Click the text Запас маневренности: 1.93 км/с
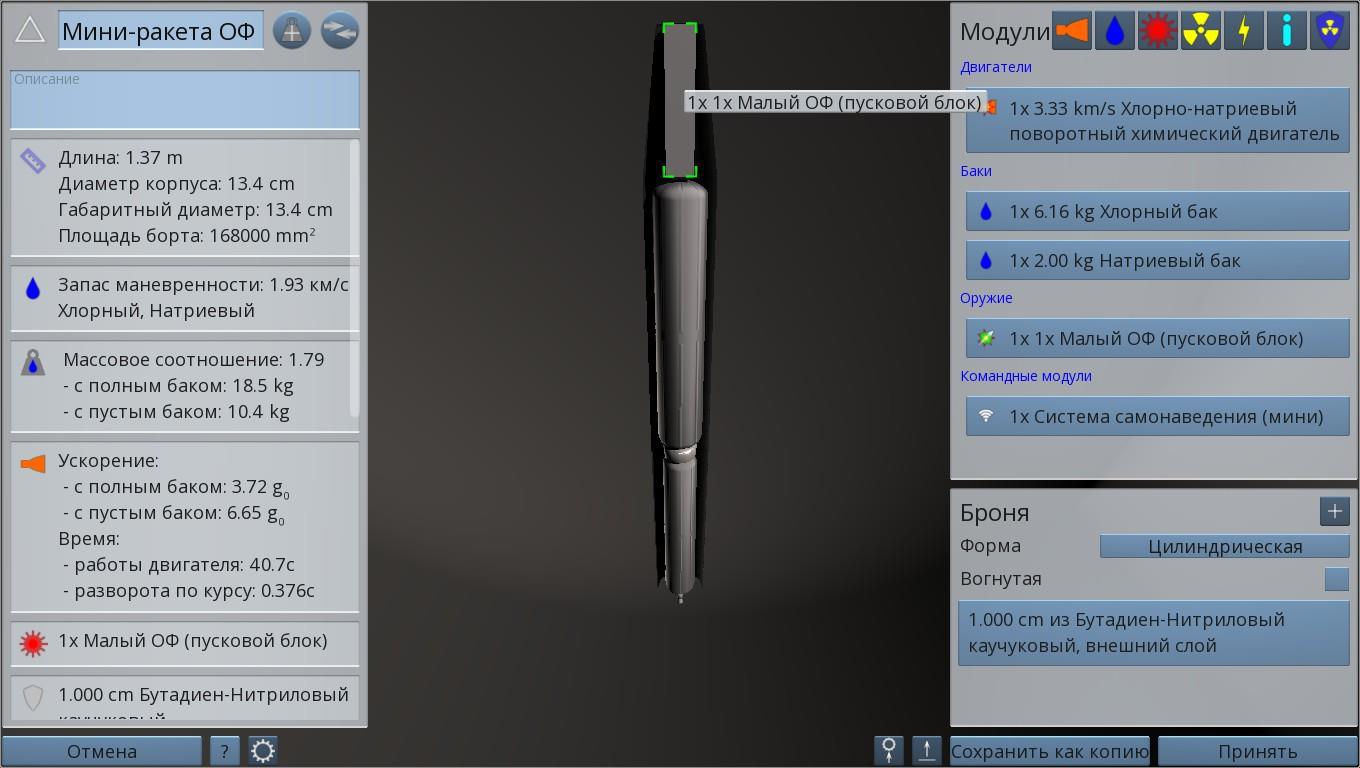The width and height of the screenshot is (1360, 768). 203,285
